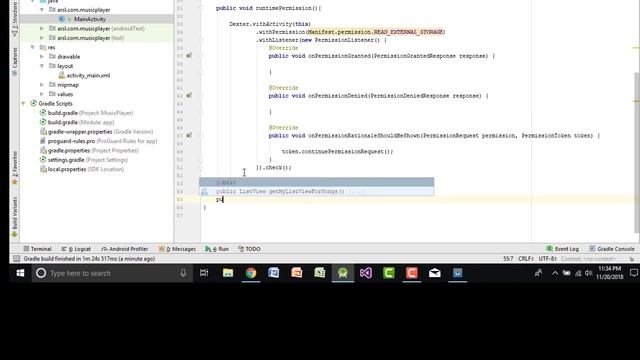
Task: Open the Captures side panel
Action: [x=15, y=61]
